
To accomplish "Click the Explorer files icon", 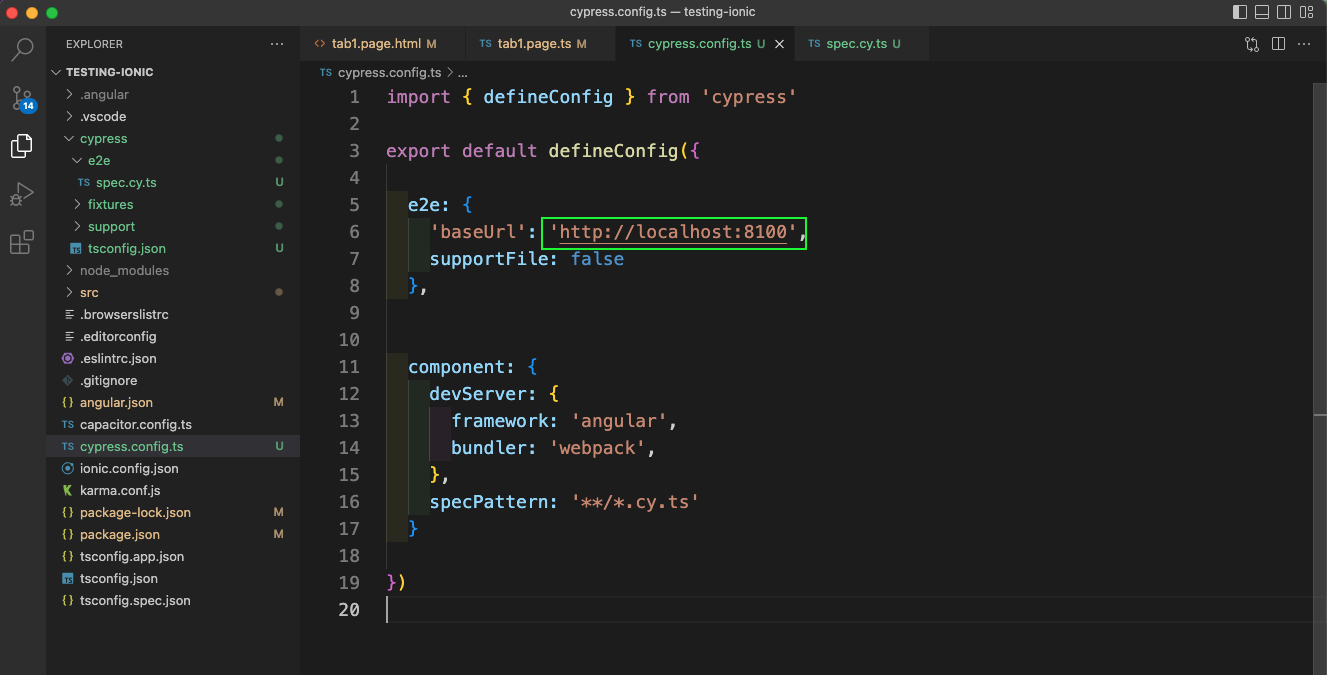I will point(22,146).
